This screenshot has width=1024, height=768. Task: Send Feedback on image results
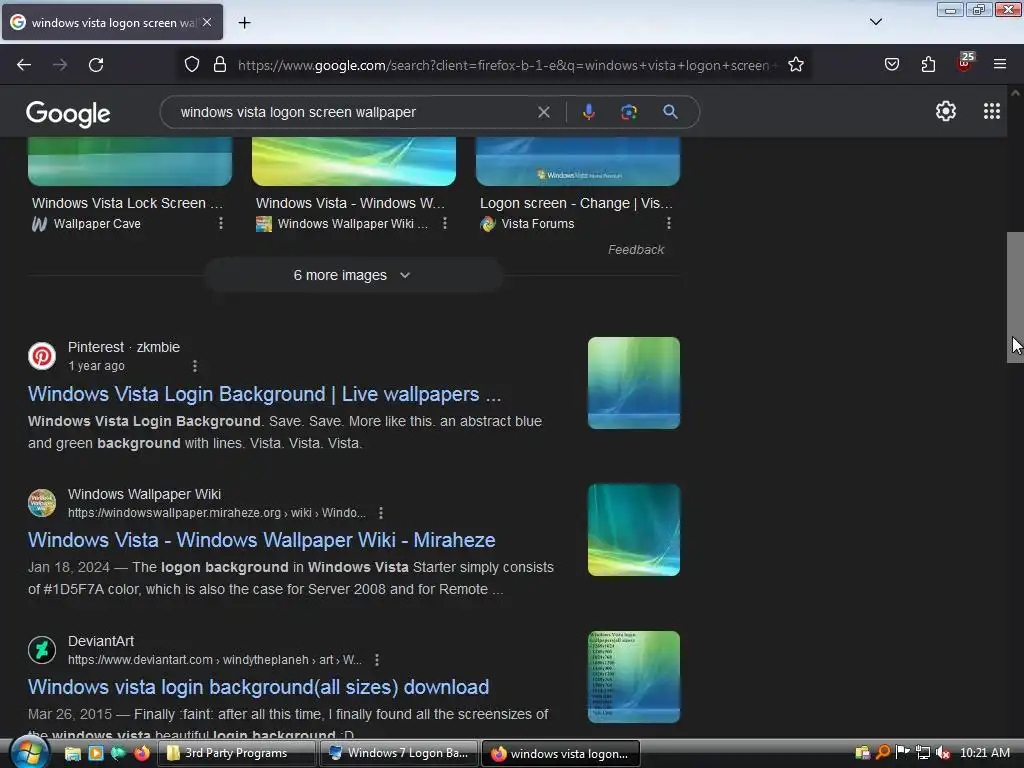635,249
